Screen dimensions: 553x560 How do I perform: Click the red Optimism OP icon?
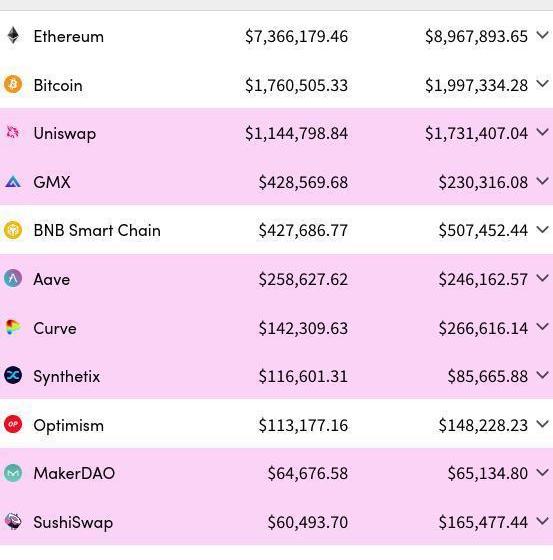tap(13, 424)
